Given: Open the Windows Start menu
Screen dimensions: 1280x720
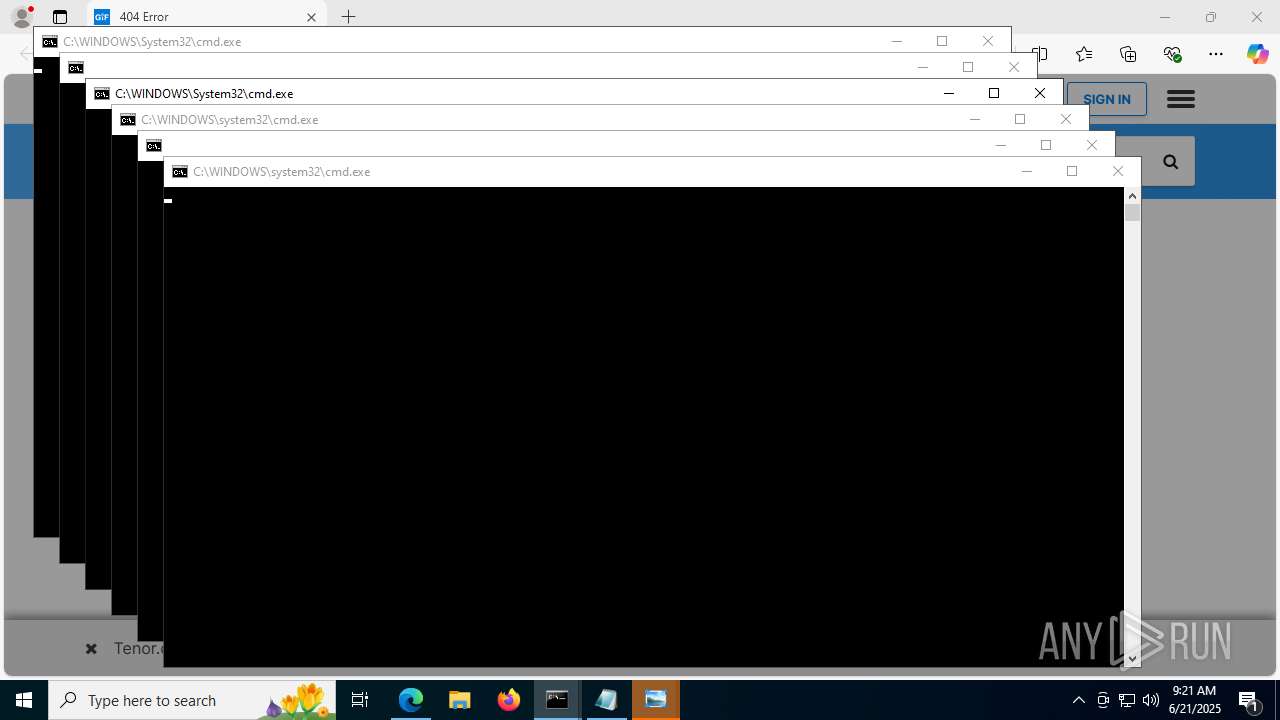Looking at the screenshot, I should click(24, 700).
